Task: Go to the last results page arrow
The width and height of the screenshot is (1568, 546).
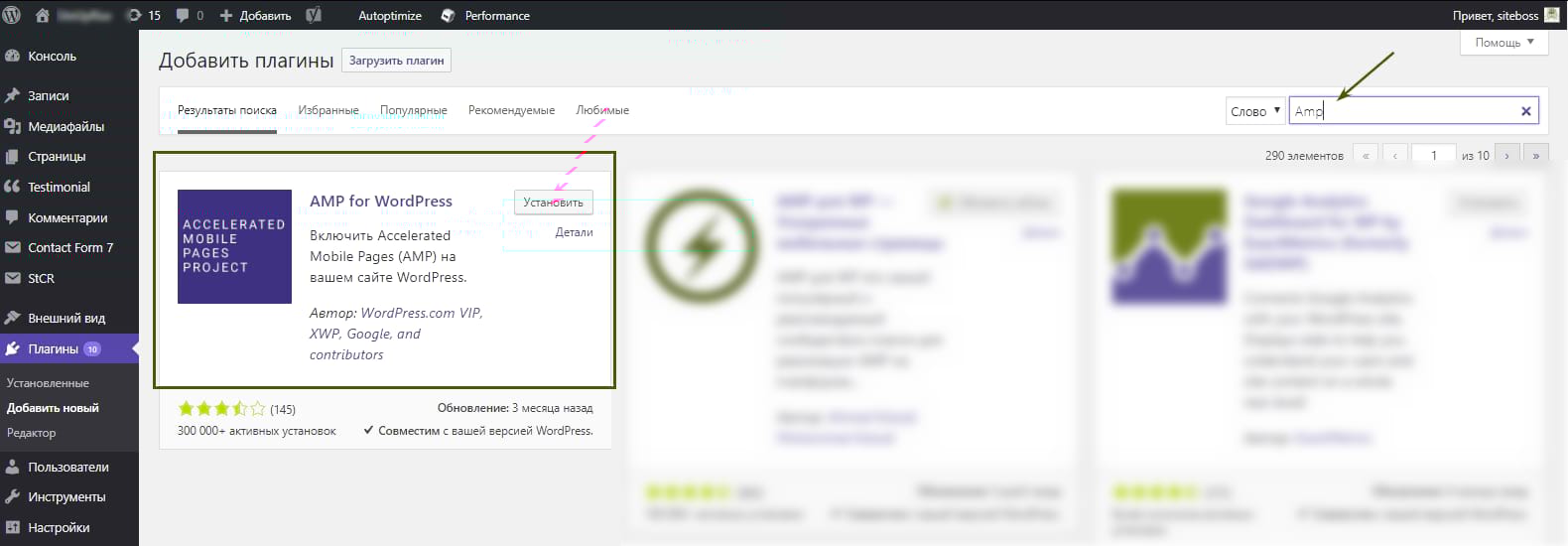Action: click(x=1535, y=155)
